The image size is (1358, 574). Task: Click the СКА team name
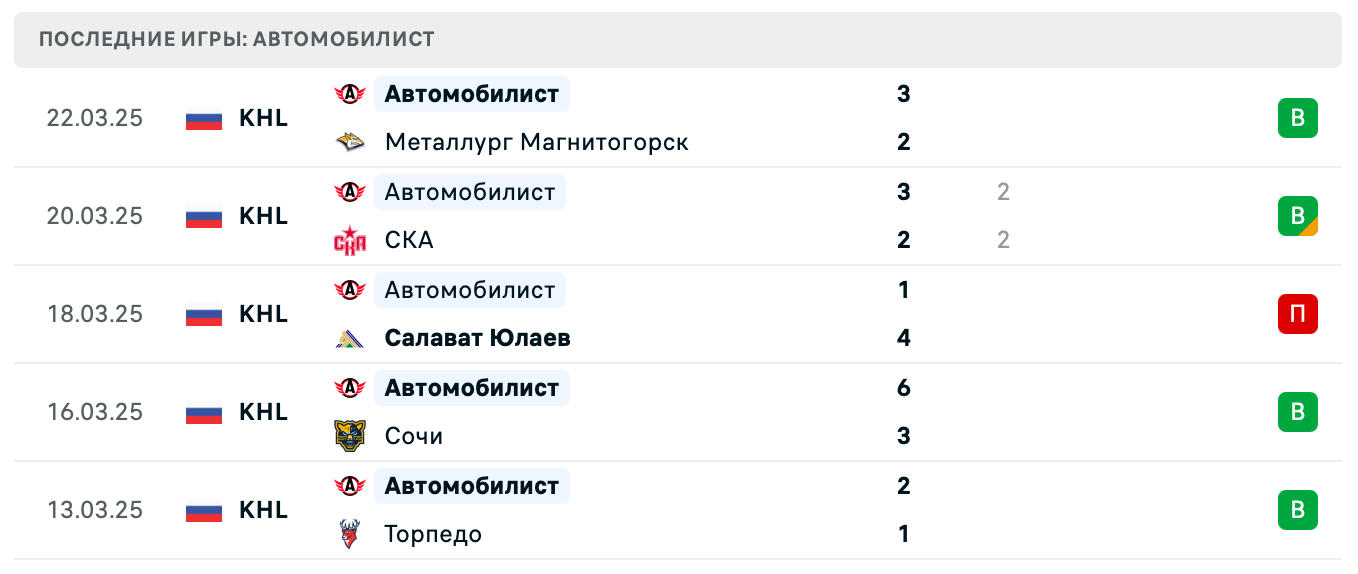[x=409, y=240]
